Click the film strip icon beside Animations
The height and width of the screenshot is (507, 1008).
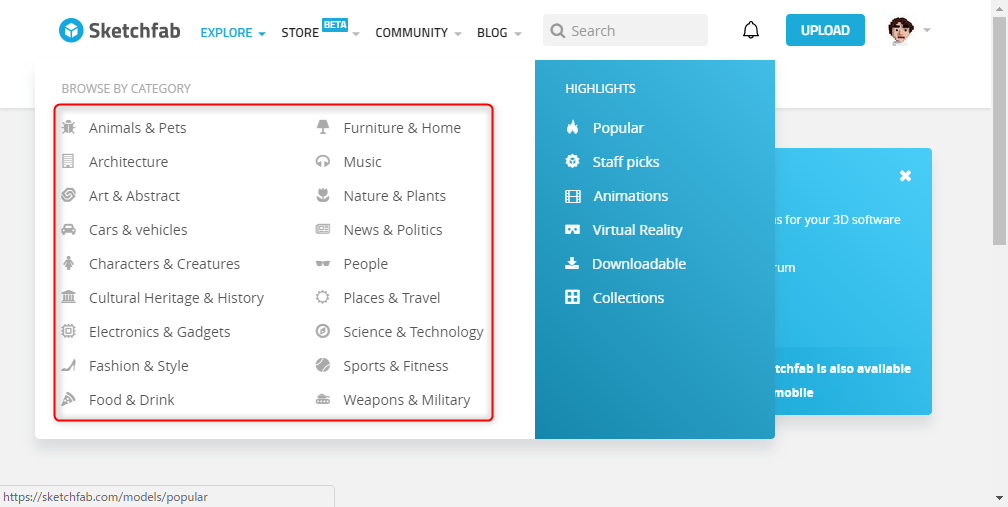click(x=573, y=196)
